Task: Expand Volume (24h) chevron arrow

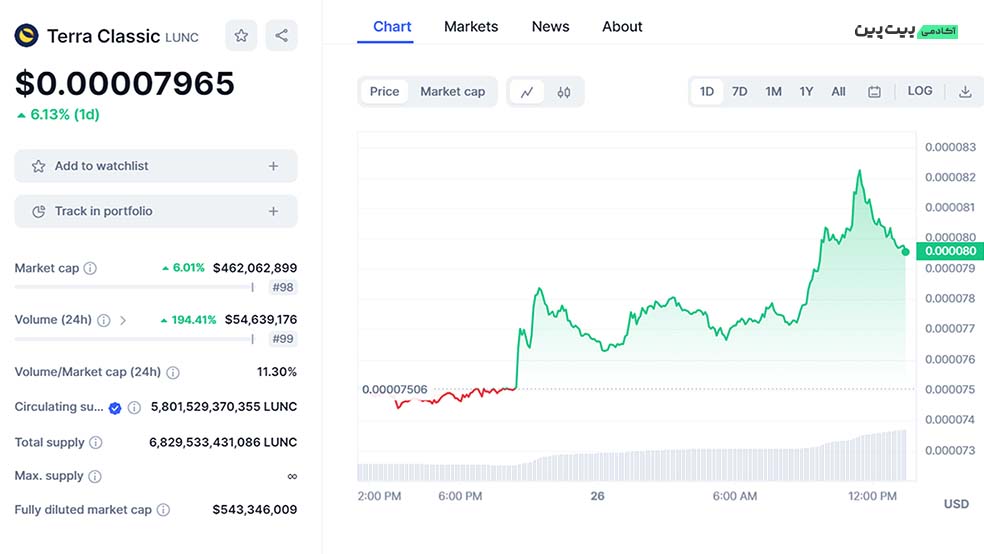Action: tap(123, 320)
